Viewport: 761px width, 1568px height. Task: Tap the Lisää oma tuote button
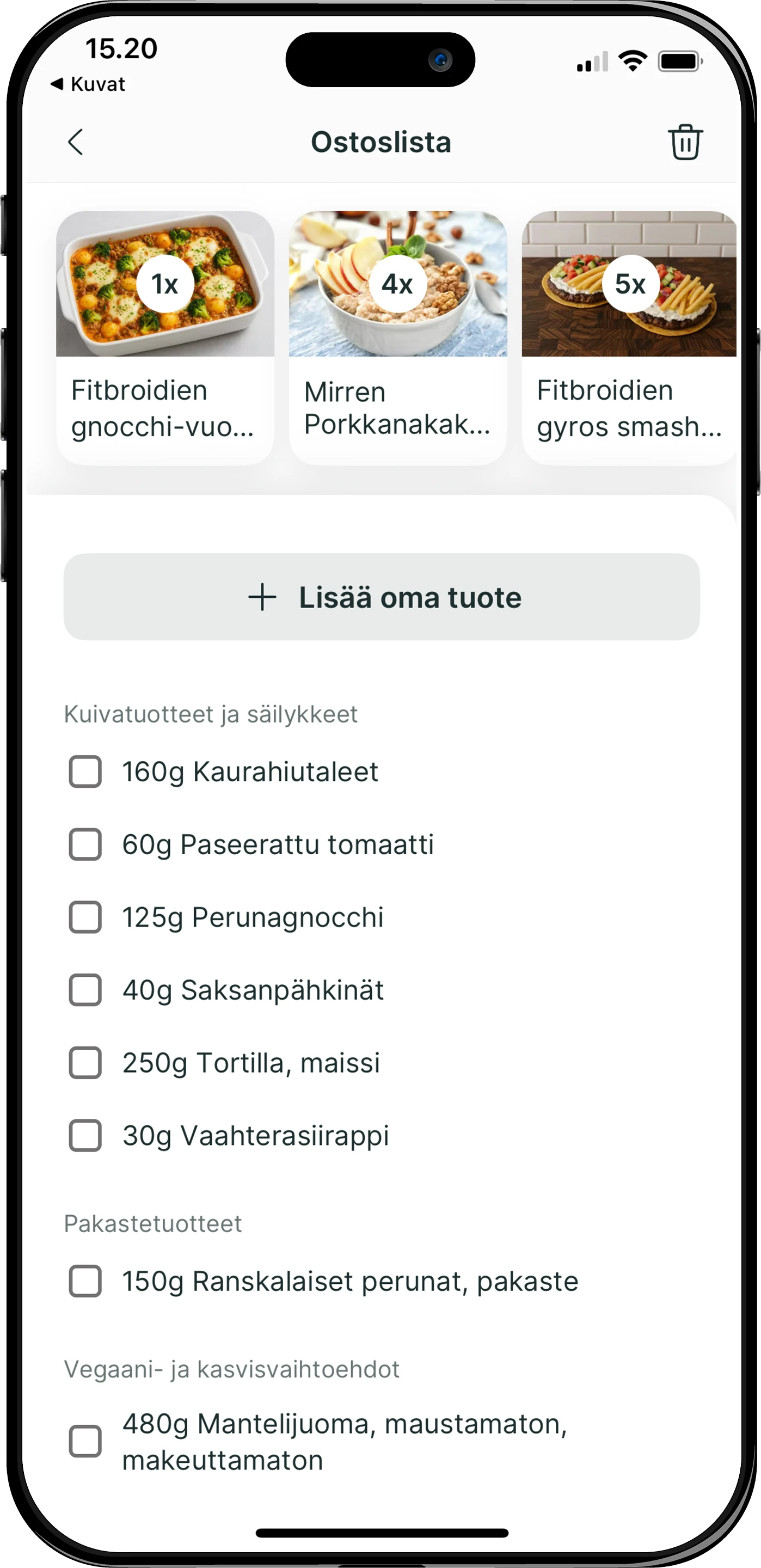[382, 597]
